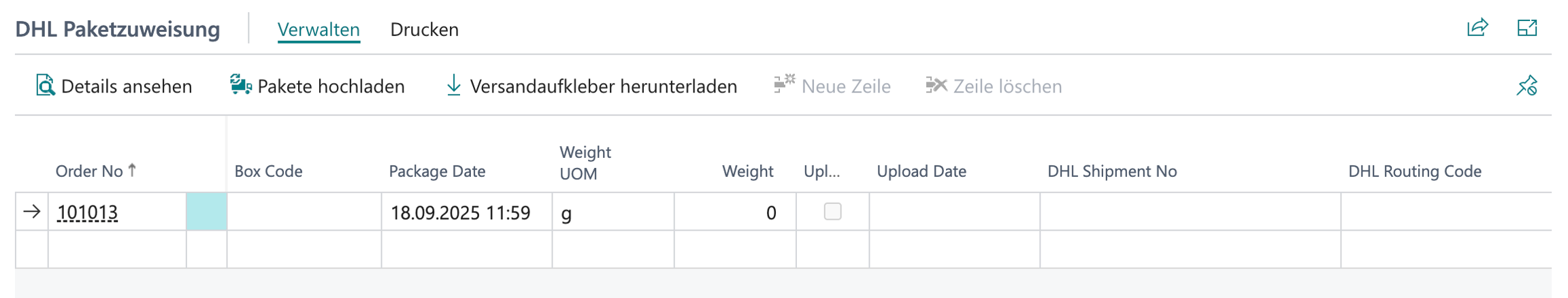Click the Details ansehen magnifier icon
Screen dimensions: 1568x298
45,86
